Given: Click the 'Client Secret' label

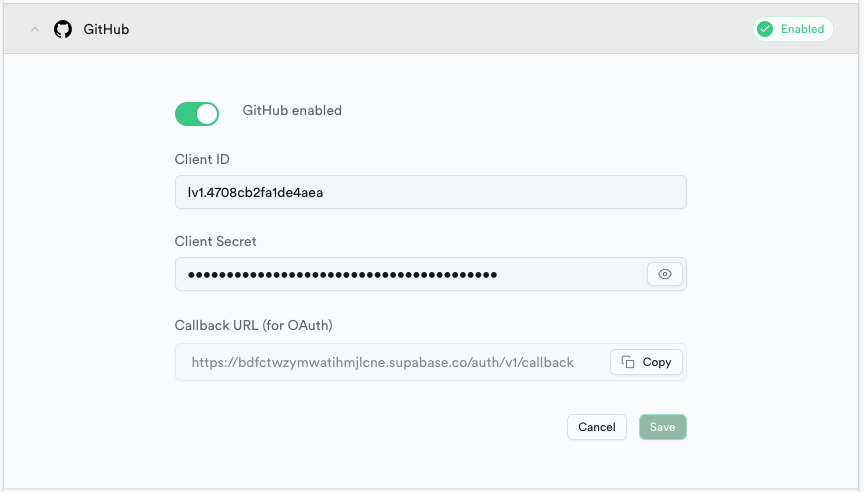Looking at the screenshot, I should coord(215,241).
